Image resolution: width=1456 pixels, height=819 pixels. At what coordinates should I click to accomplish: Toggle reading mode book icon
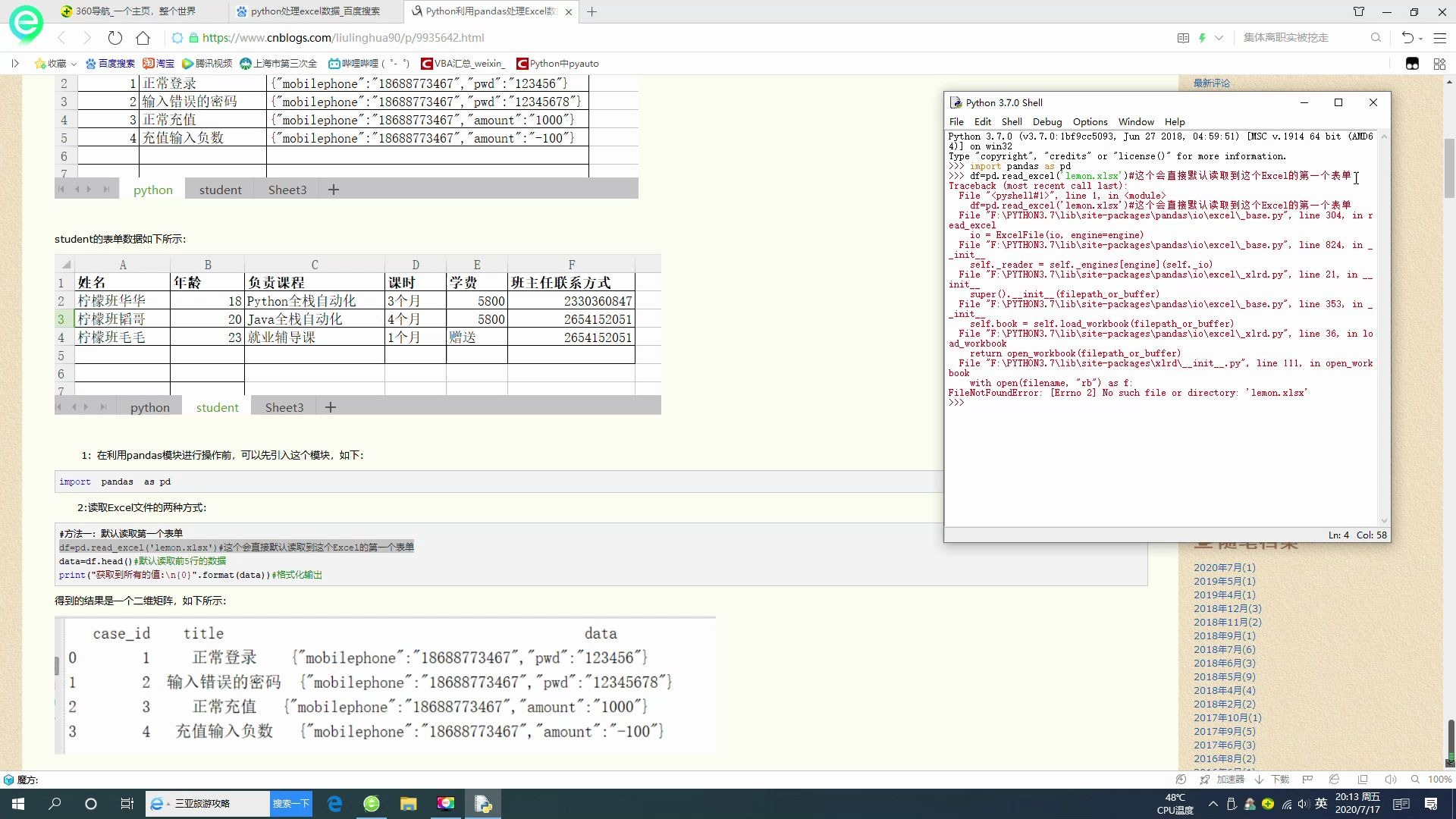[1182, 38]
